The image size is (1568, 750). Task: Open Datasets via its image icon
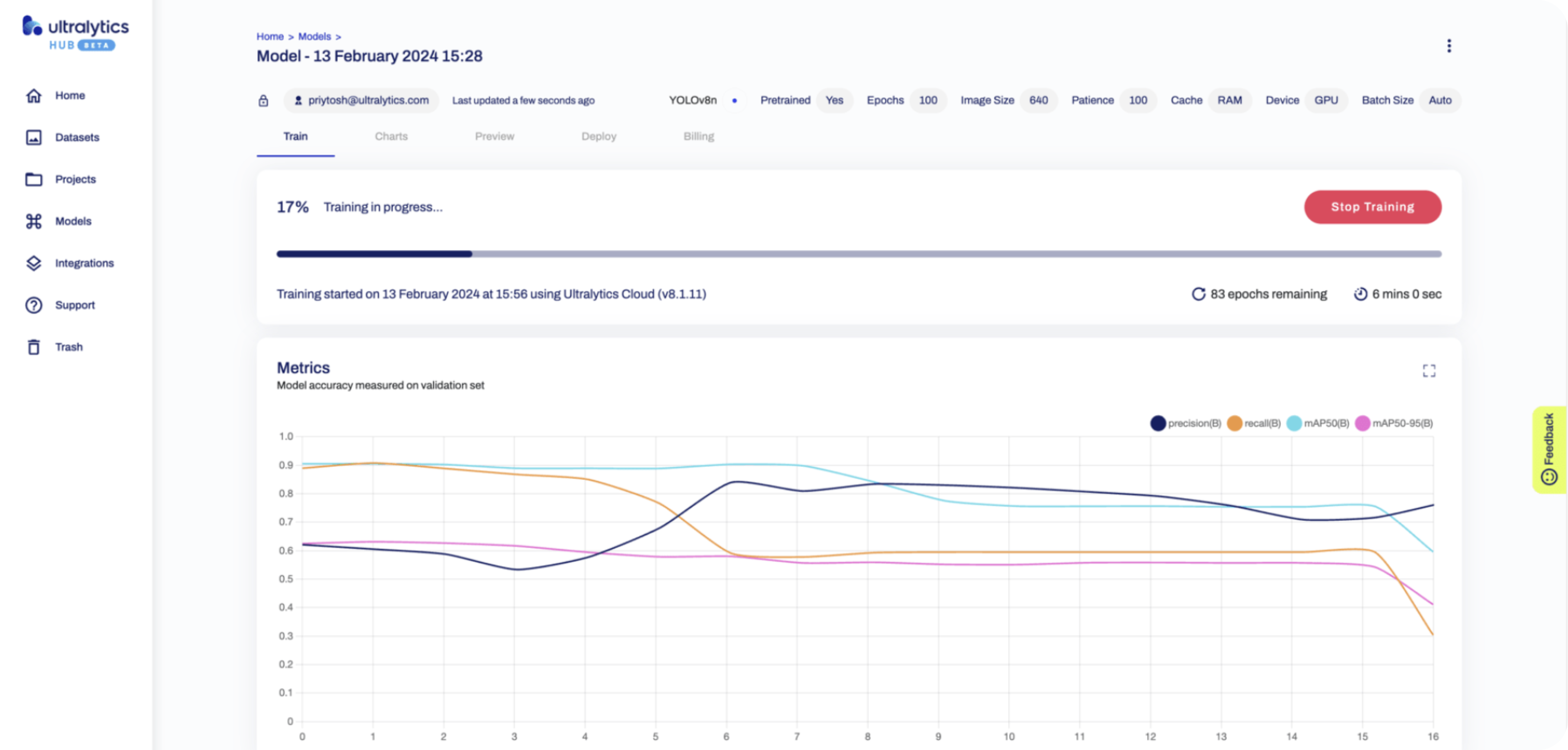pos(34,137)
